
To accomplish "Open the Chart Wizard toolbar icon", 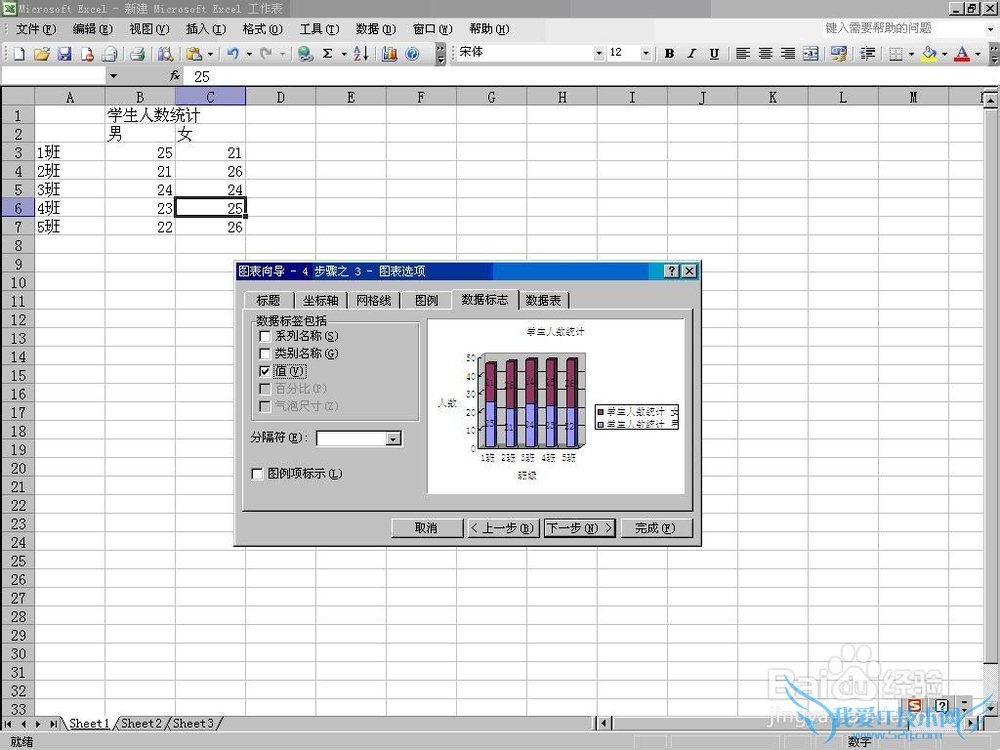I will point(389,54).
